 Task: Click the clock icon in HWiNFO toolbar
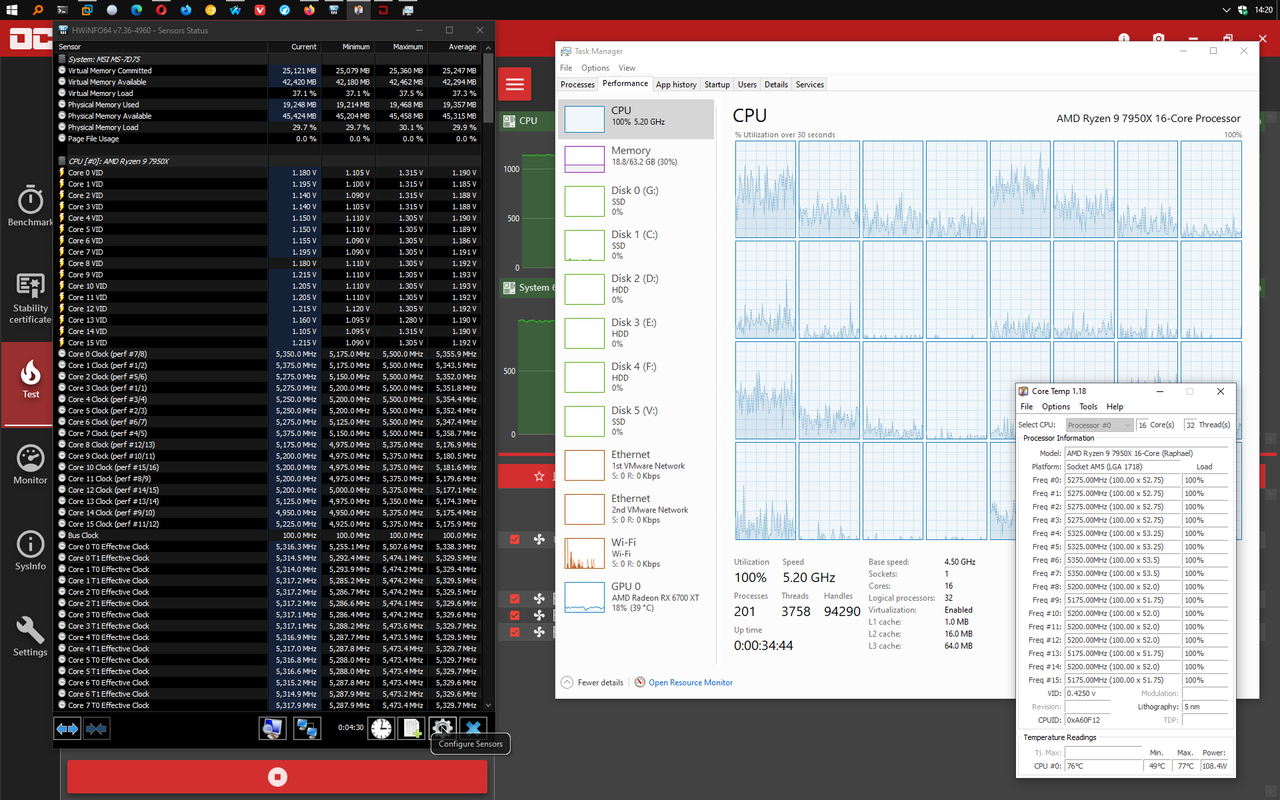tap(381, 728)
